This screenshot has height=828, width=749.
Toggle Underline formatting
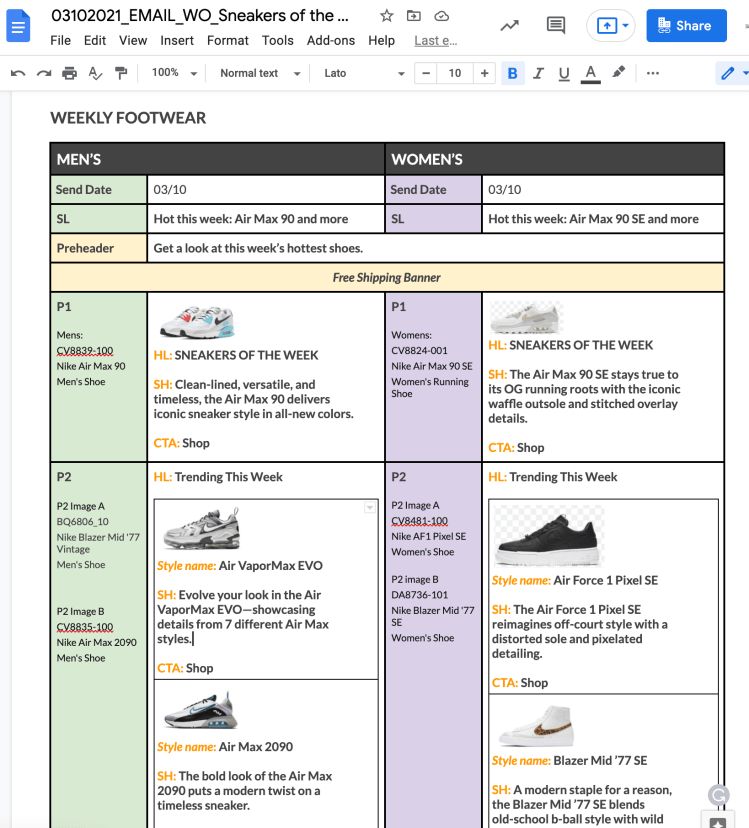tap(564, 73)
